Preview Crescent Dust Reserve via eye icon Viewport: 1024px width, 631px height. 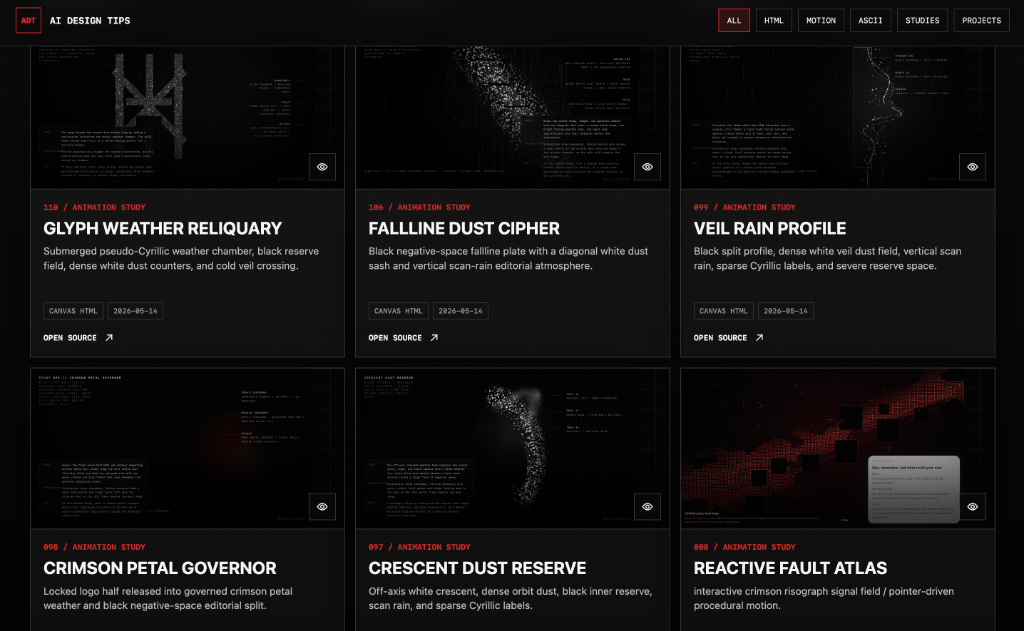(x=647, y=506)
